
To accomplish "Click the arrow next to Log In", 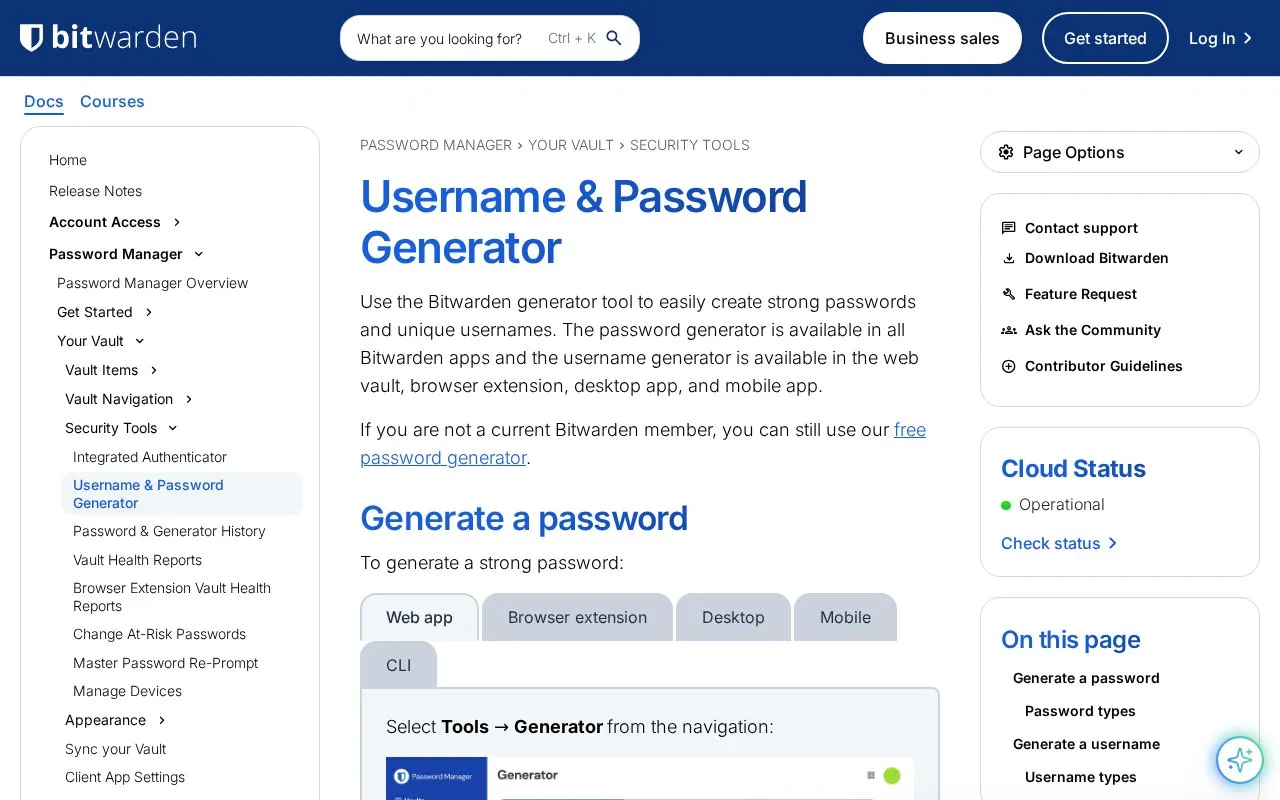I will pos(1247,38).
